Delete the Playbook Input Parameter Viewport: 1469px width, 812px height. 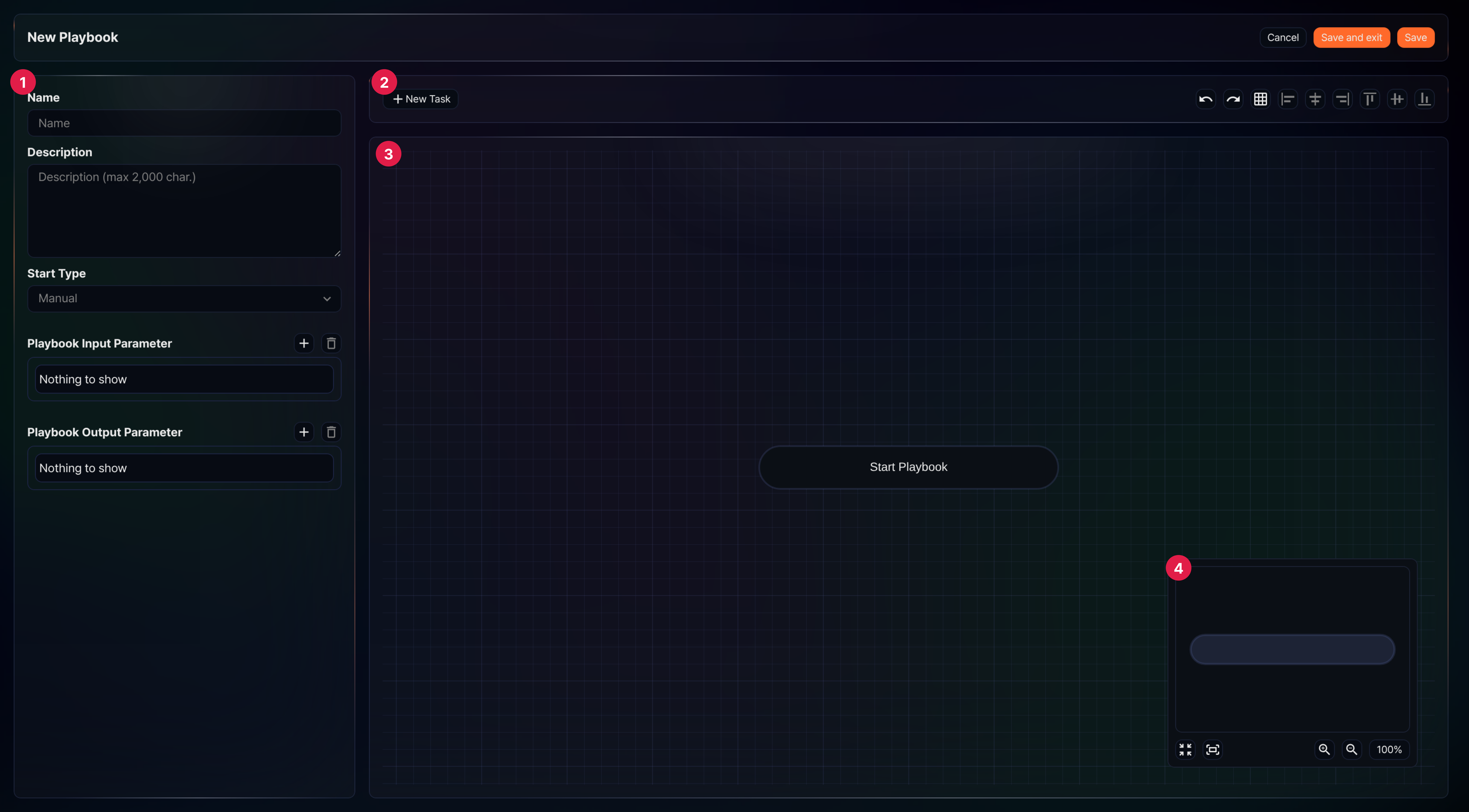click(x=331, y=343)
